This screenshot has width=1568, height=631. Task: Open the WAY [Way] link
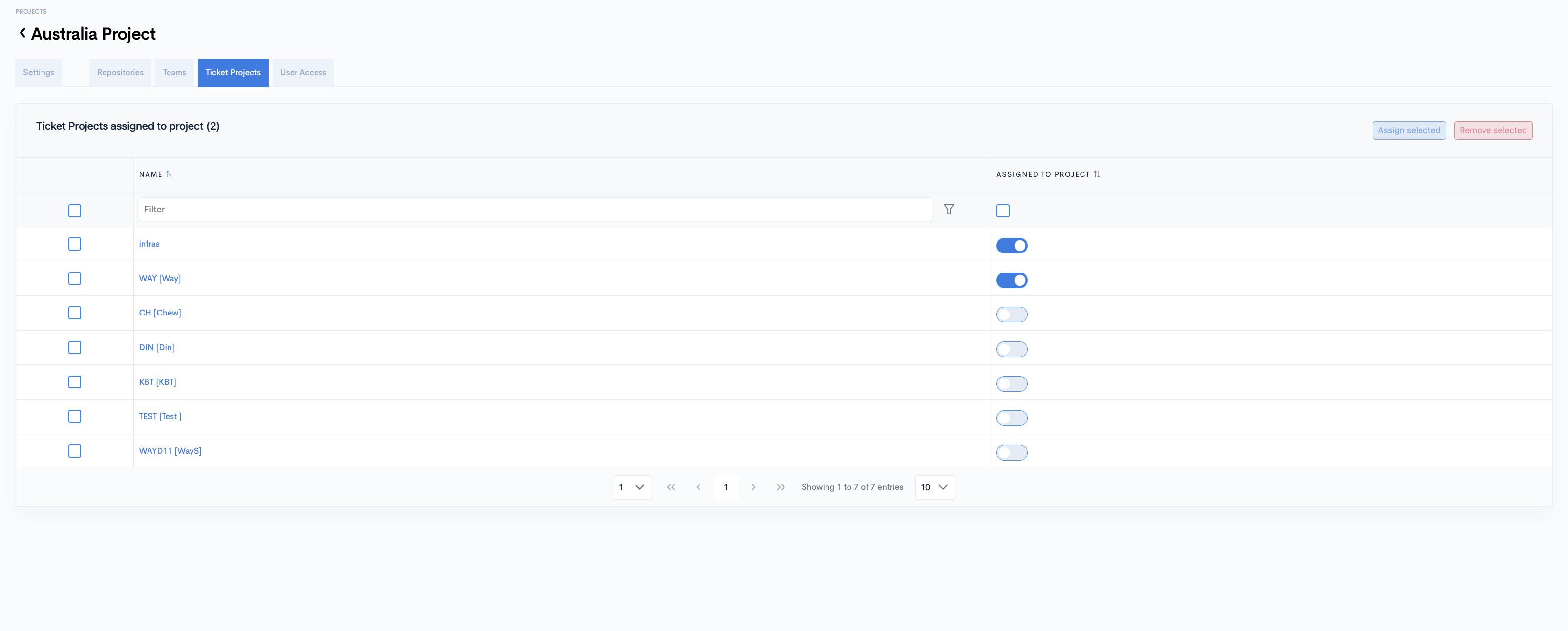point(160,279)
